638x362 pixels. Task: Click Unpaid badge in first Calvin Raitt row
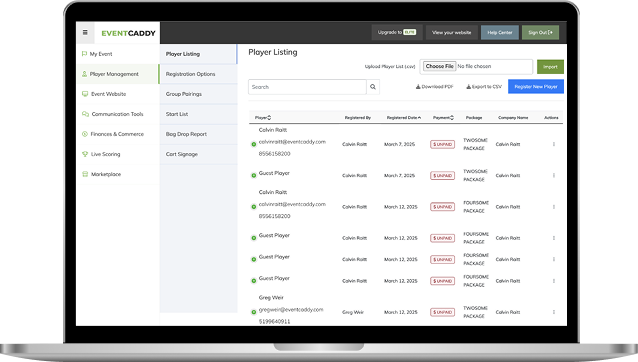pos(442,144)
